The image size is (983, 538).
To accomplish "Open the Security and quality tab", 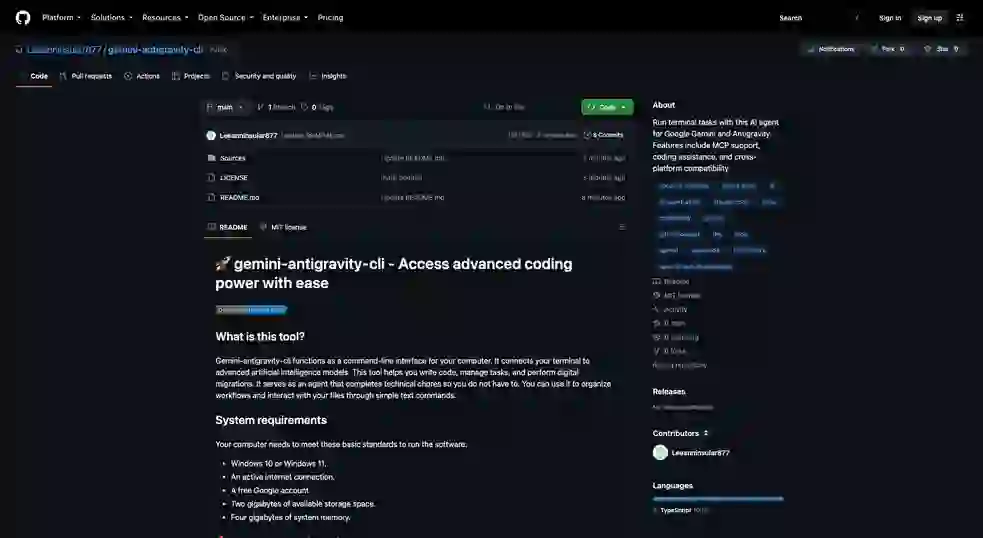I will click(x=259, y=76).
